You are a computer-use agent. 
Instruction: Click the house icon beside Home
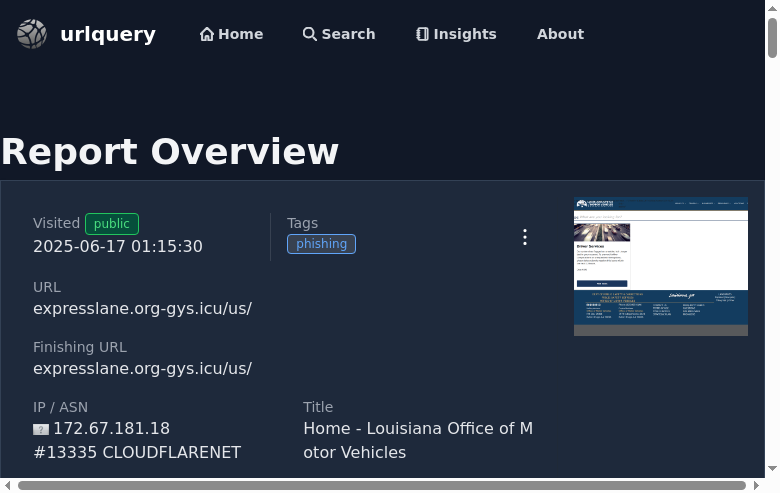[206, 34]
